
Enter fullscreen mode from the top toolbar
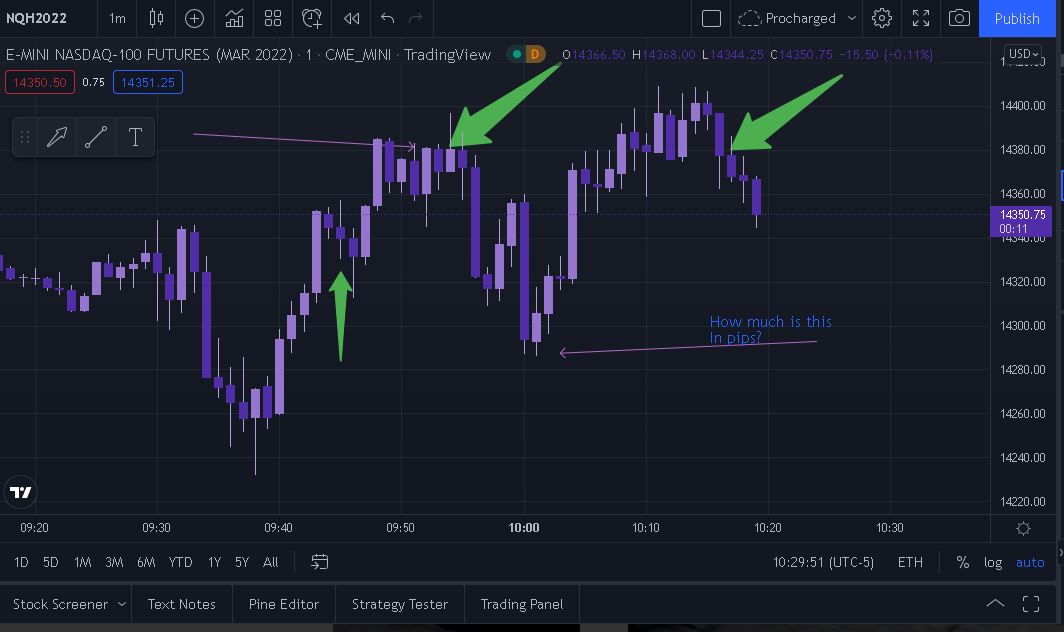pos(921,18)
